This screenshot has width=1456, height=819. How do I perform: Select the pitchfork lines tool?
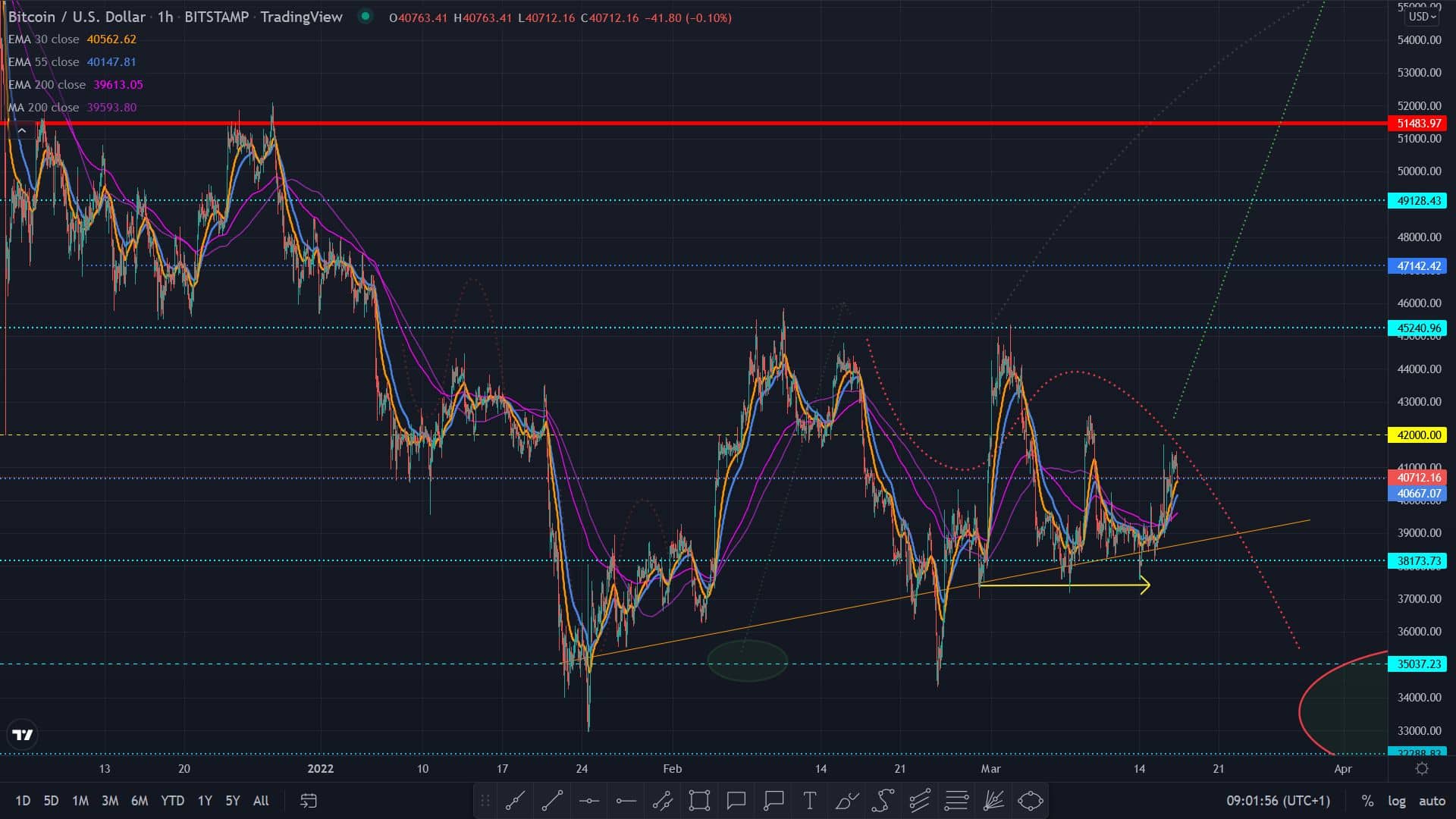click(x=920, y=800)
